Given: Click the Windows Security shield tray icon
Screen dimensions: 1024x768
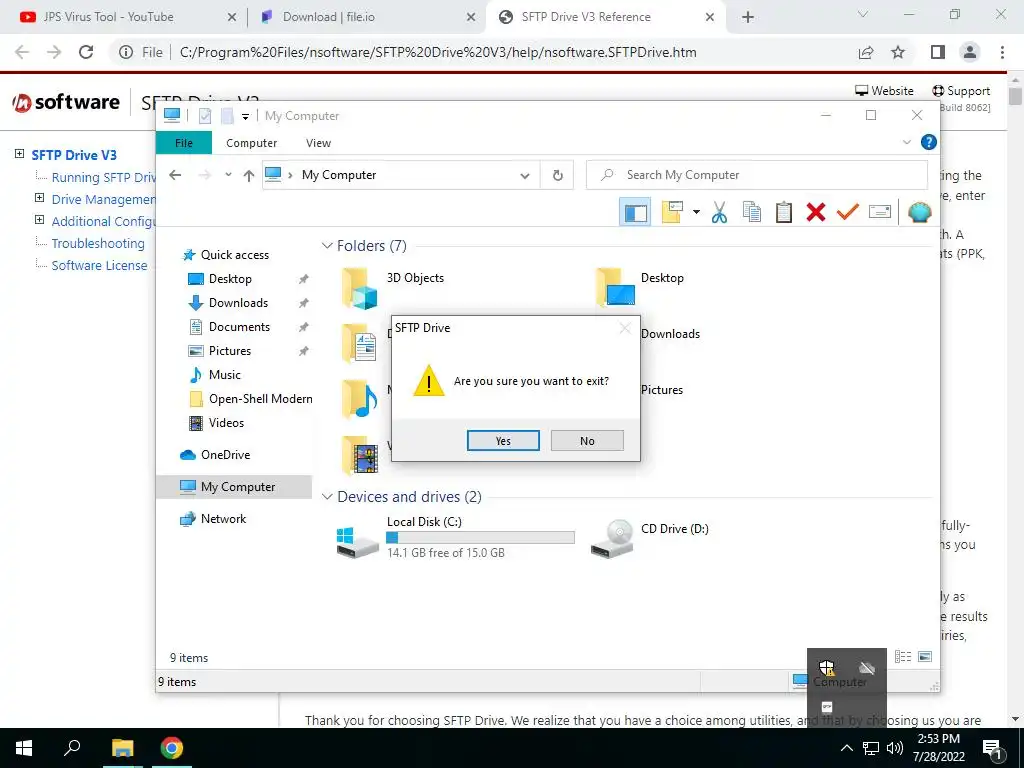Looking at the screenshot, I should (827, 667).
